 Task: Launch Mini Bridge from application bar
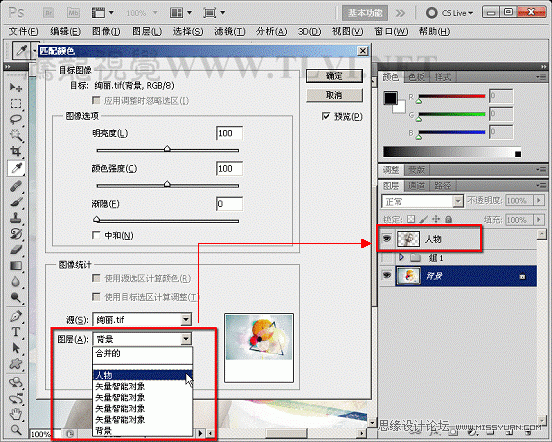[x=73, y=13]
